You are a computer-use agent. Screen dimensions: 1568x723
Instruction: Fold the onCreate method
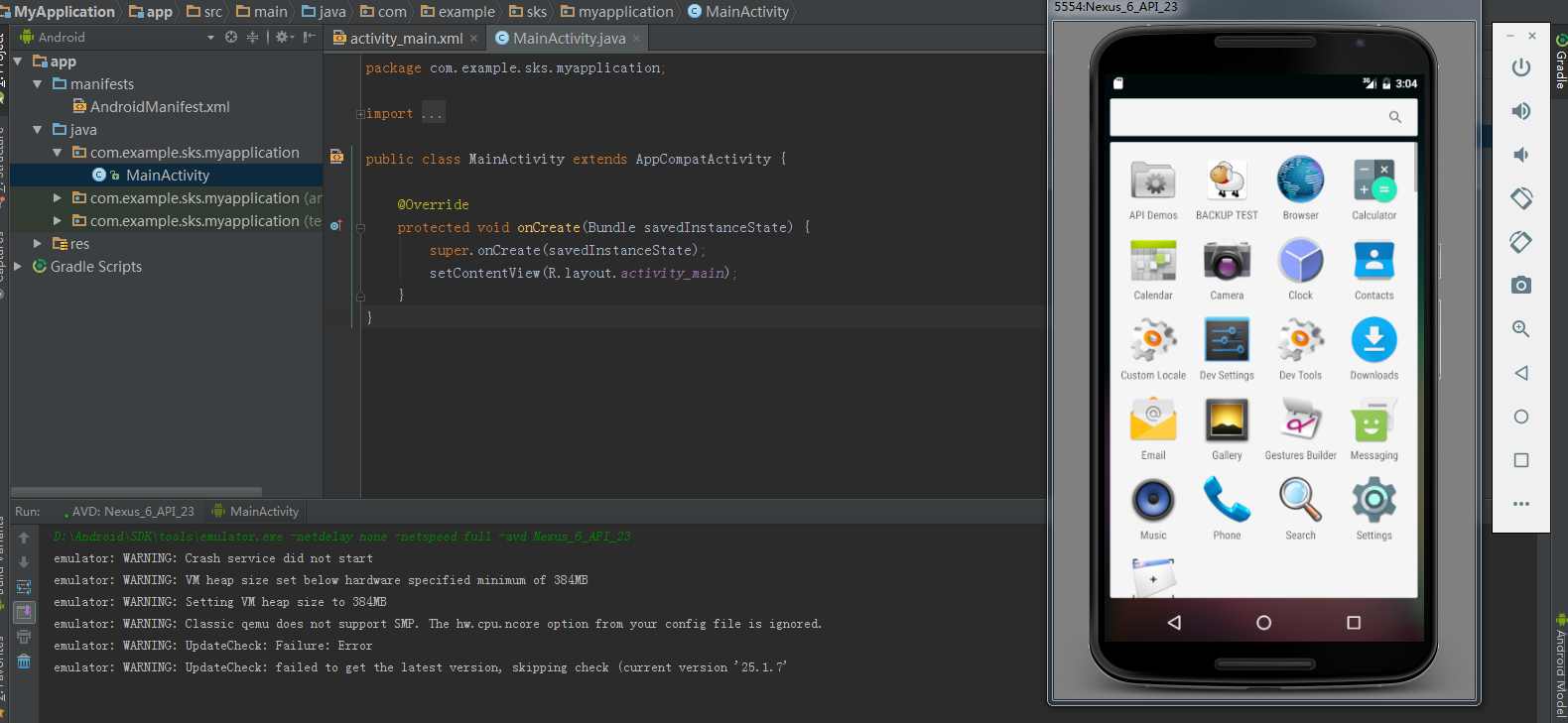(361, 228)
